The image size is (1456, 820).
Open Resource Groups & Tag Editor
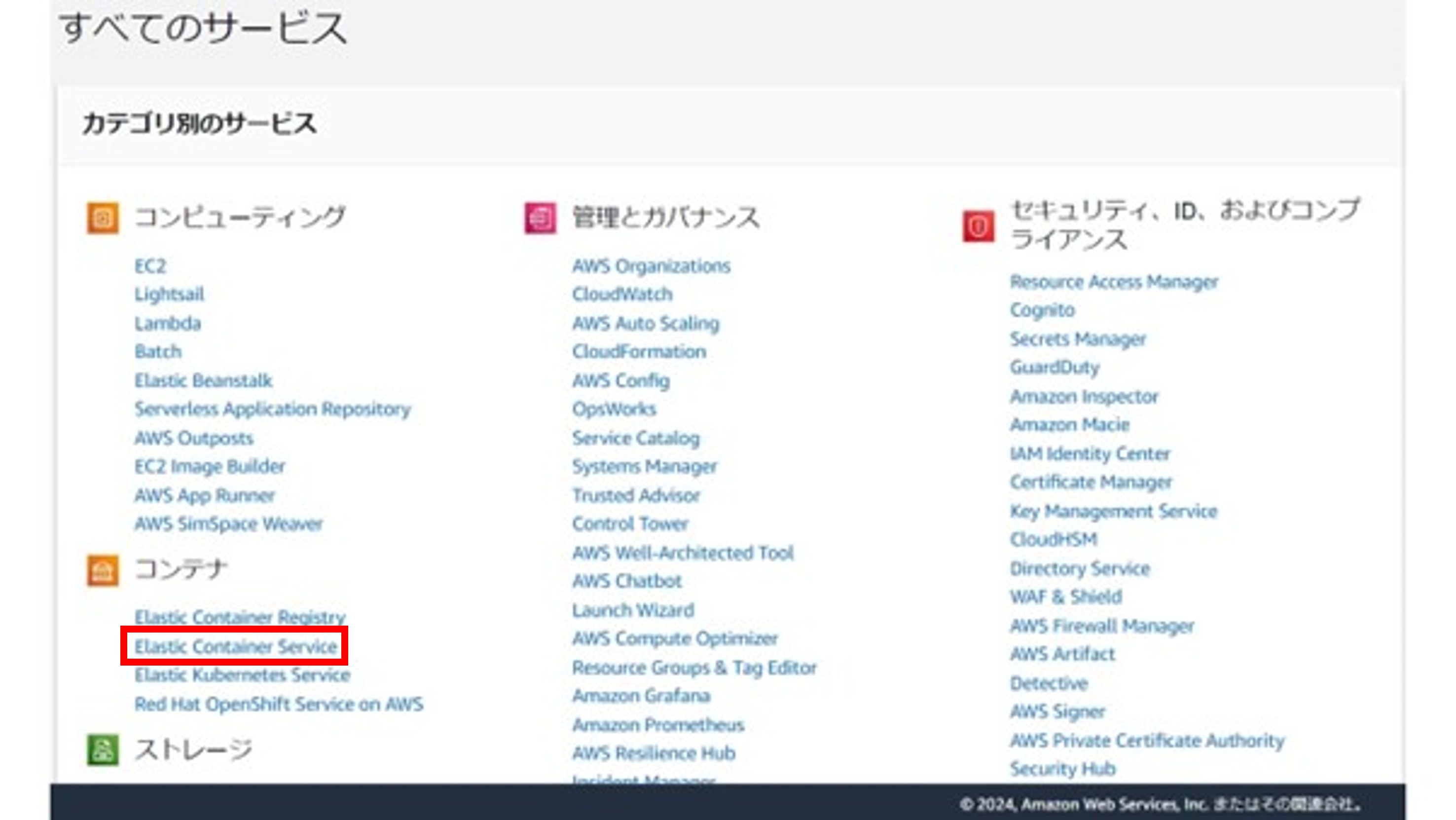694,669
